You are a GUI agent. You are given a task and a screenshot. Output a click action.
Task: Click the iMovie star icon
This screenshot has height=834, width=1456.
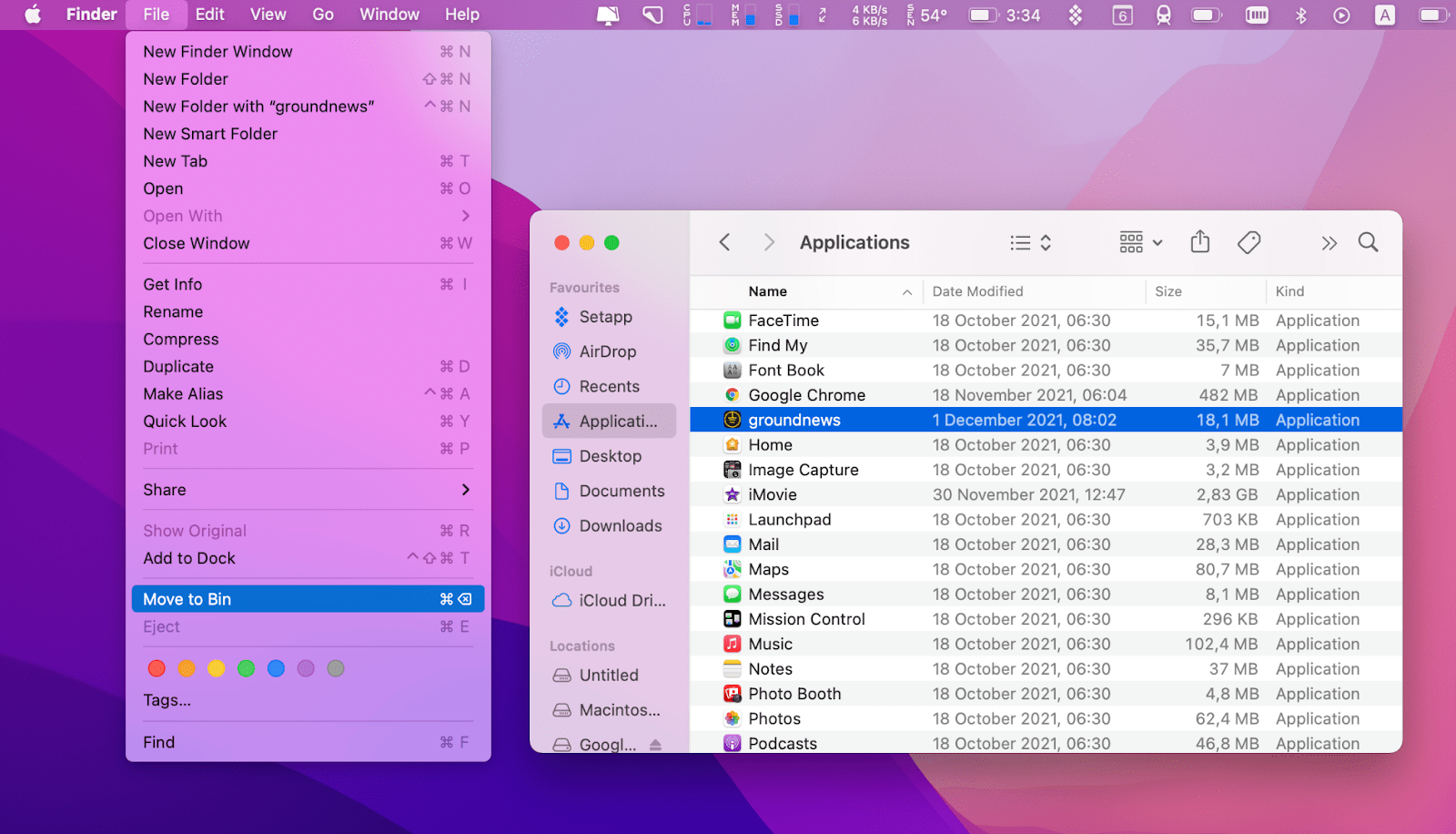click(x=732, y=494)
